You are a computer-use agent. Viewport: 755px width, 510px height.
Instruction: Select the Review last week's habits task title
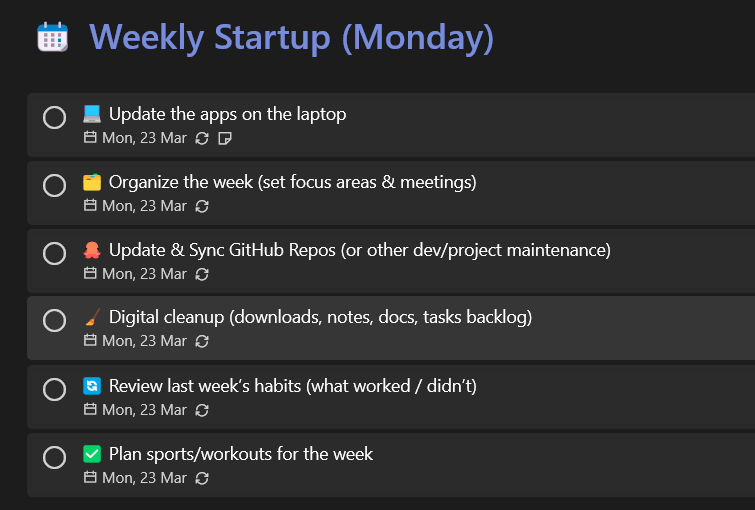293,386
